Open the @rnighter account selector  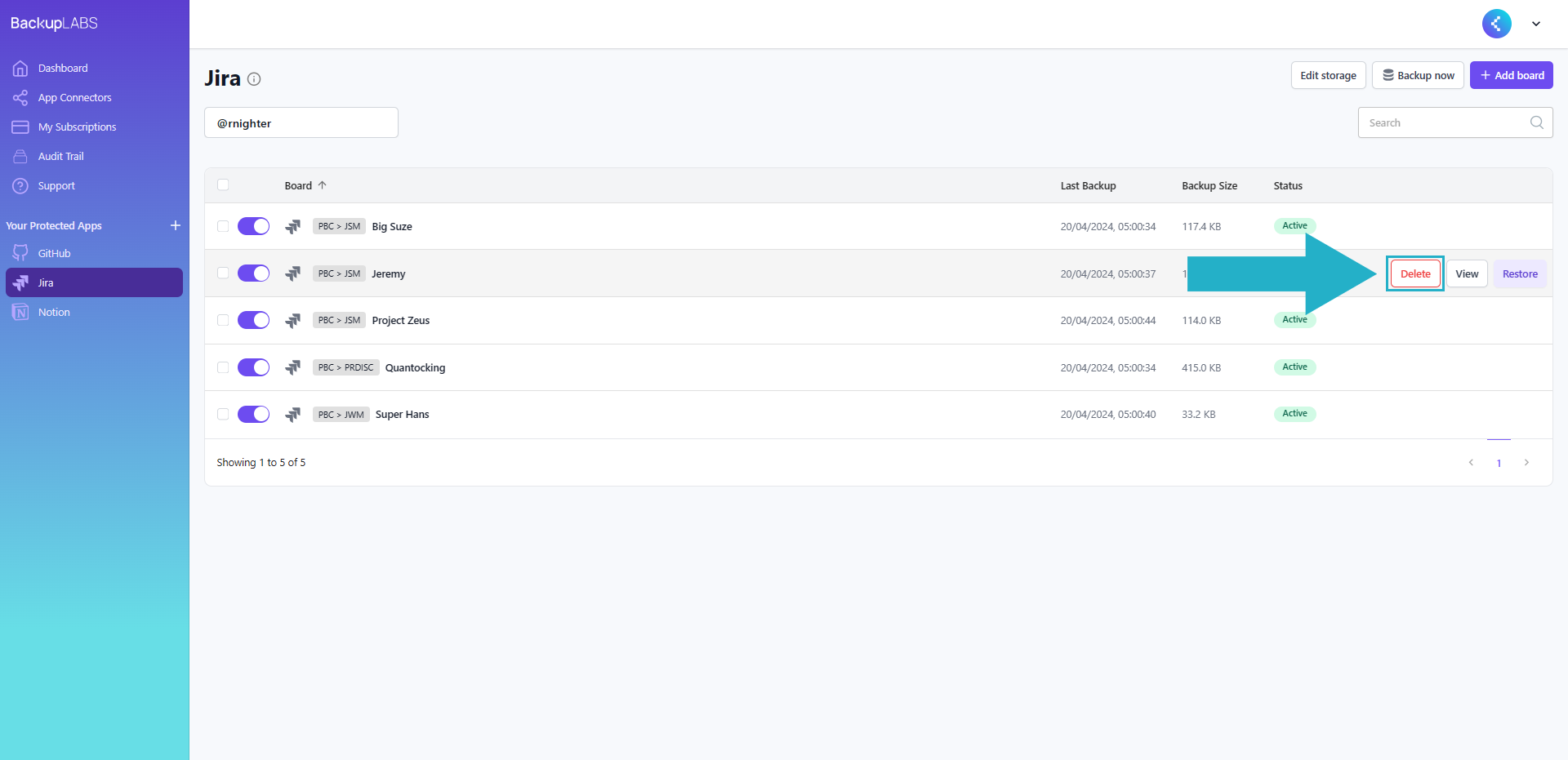pyautogui.click(x=301, y=122)
